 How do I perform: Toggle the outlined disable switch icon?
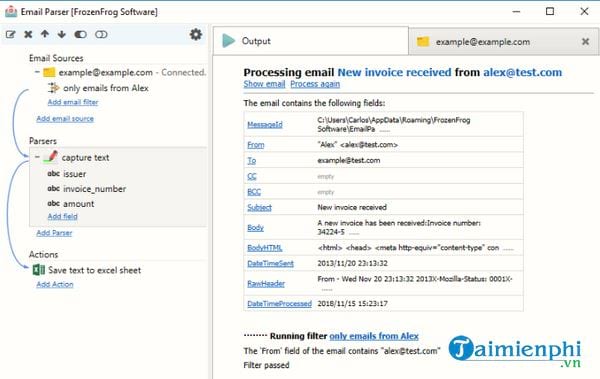pyautogui.click(x=101, y=34)
